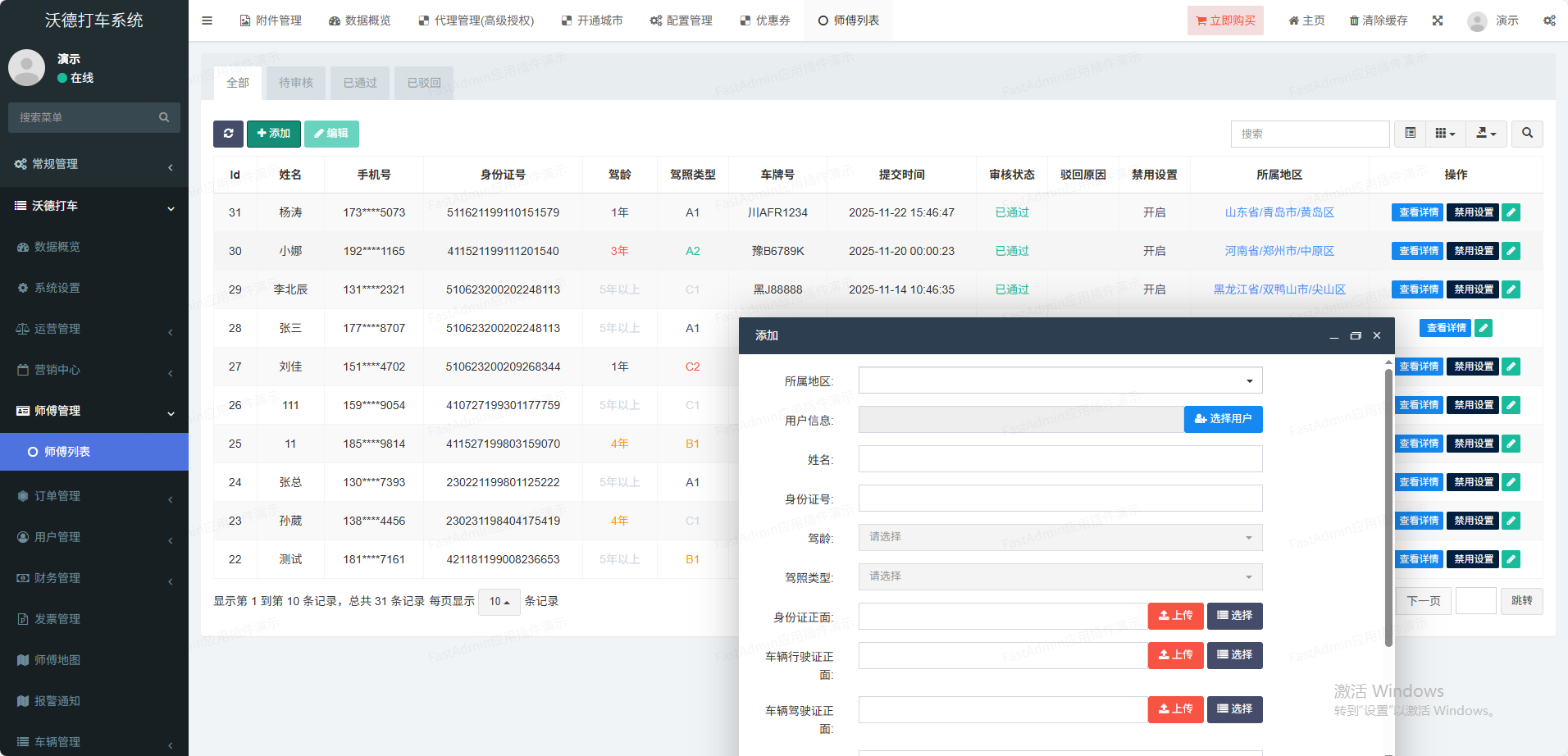Click the 选择用户 button
Viewport: 1568px width, 756px height.
pyautogui.click(x=1223, y=419)
